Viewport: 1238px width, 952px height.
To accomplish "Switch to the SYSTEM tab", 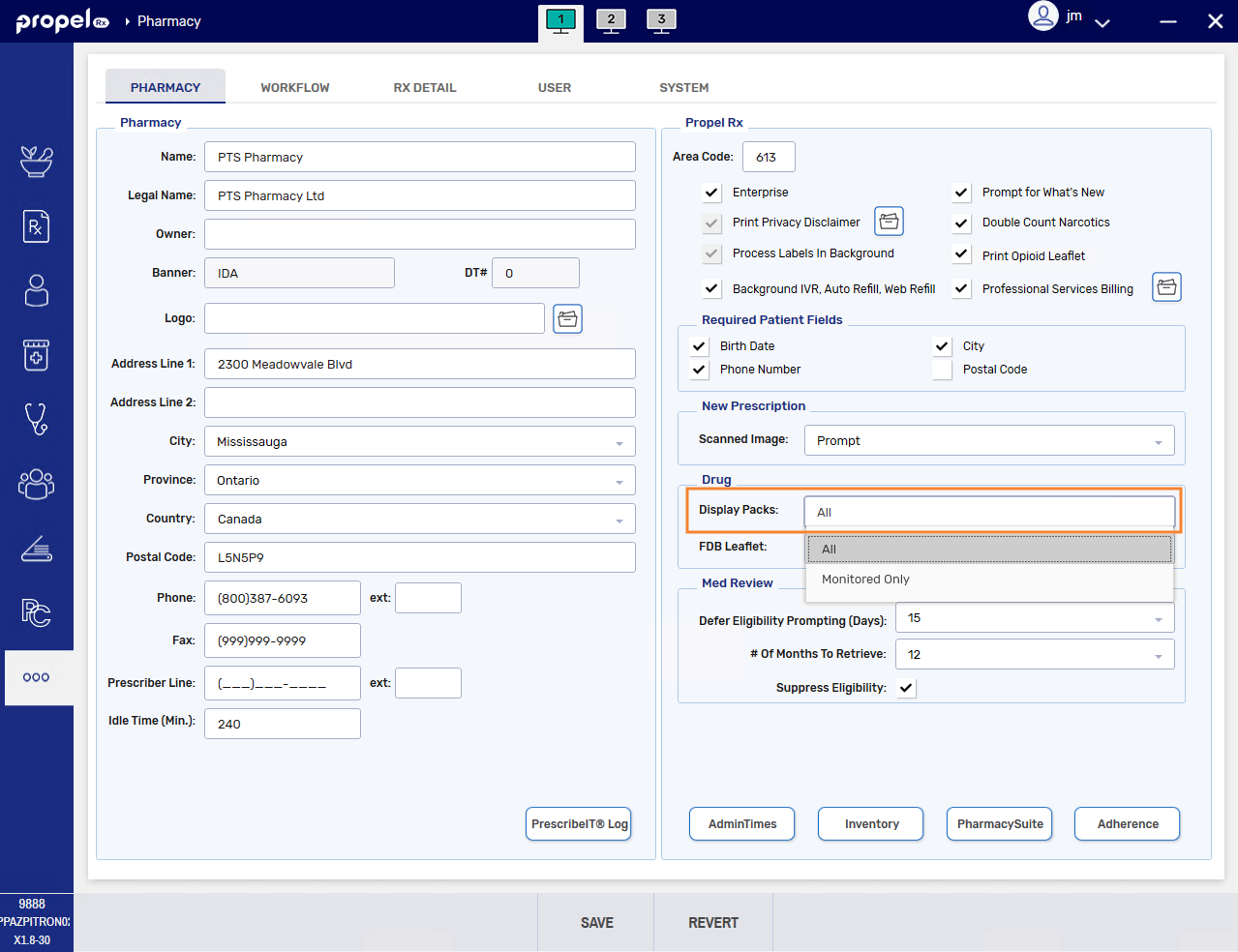I will click(684, 87).
